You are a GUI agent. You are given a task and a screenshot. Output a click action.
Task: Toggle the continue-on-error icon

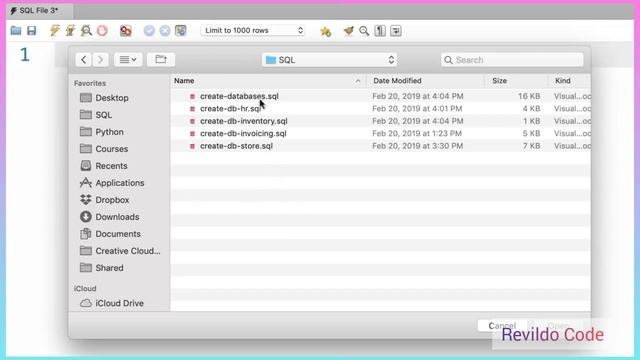[126, 31]
